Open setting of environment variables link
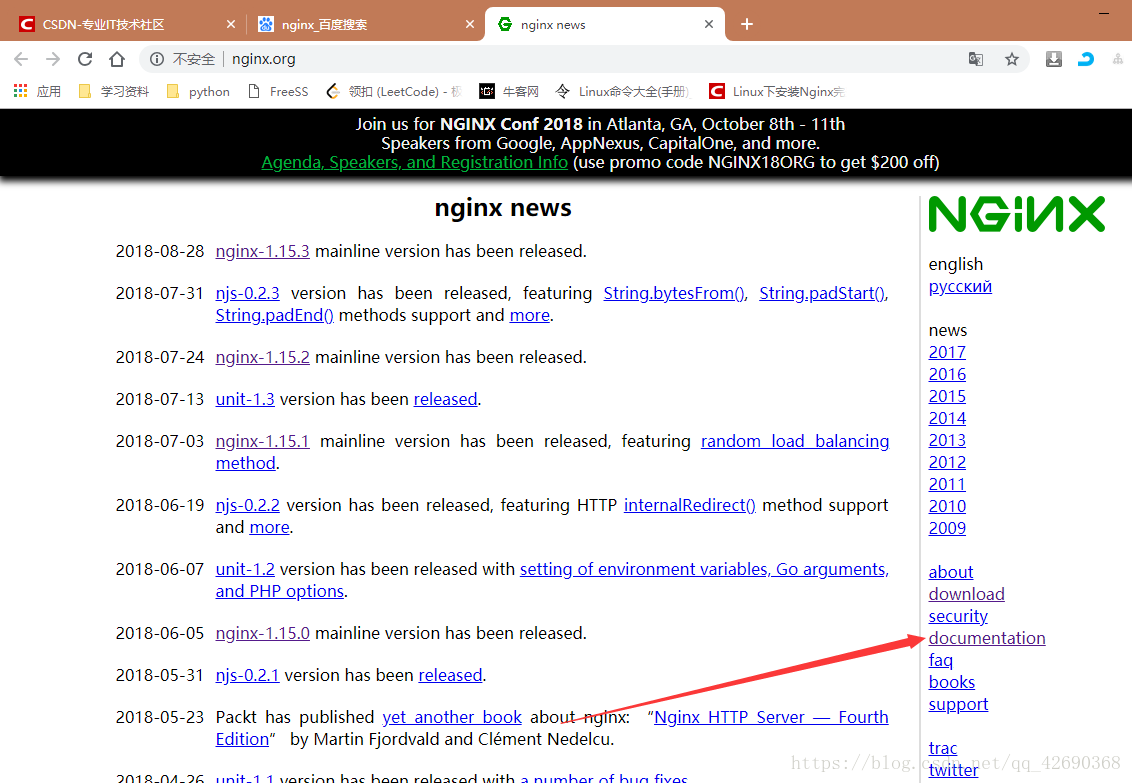The width and height of the screenshot is (1132, 783). tap(704, 569)
